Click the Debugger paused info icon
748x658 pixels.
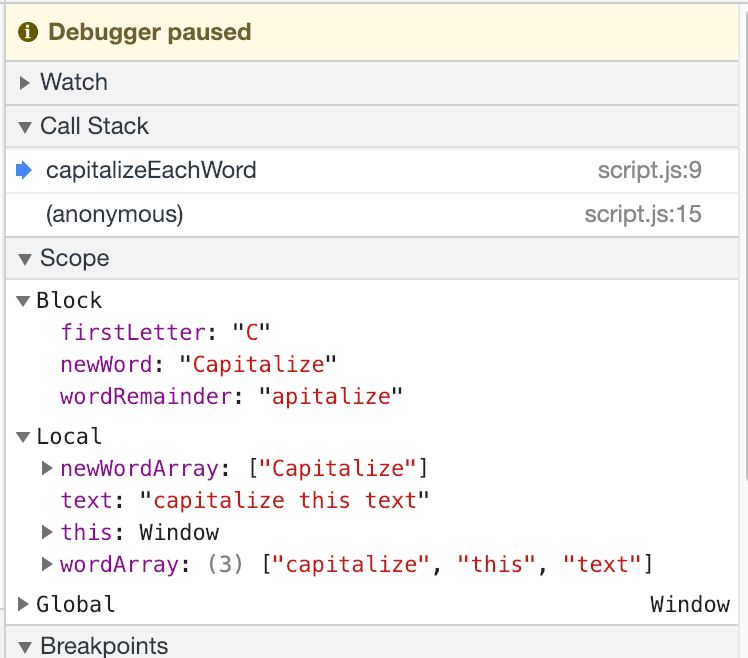(x=28, y=32)
